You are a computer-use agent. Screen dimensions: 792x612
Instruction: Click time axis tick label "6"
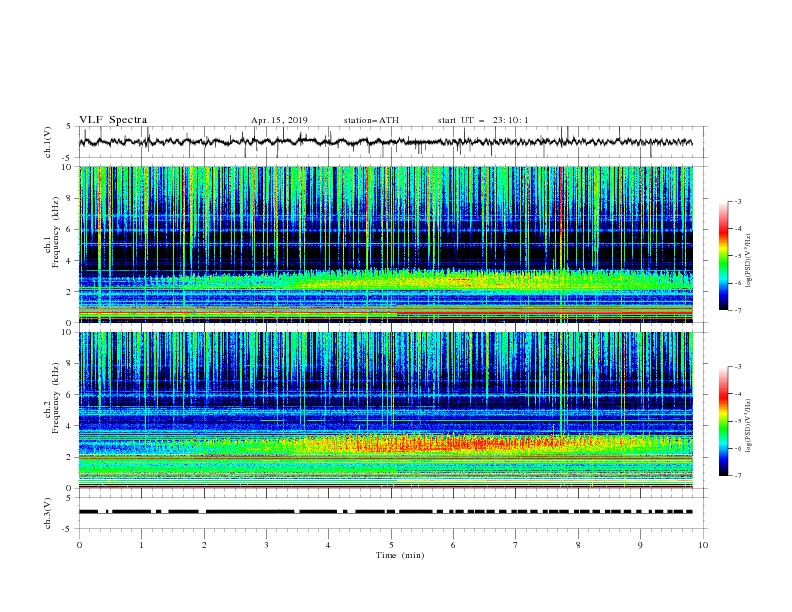(x=453, y=545)
